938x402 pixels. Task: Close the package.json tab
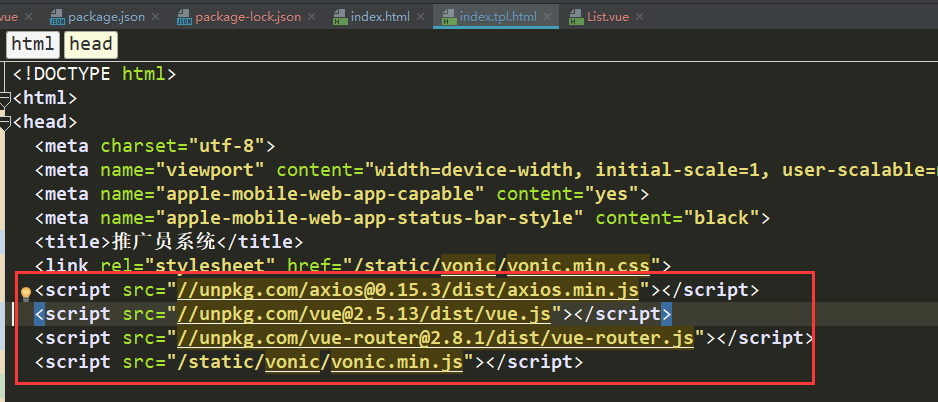pos(157,17)
